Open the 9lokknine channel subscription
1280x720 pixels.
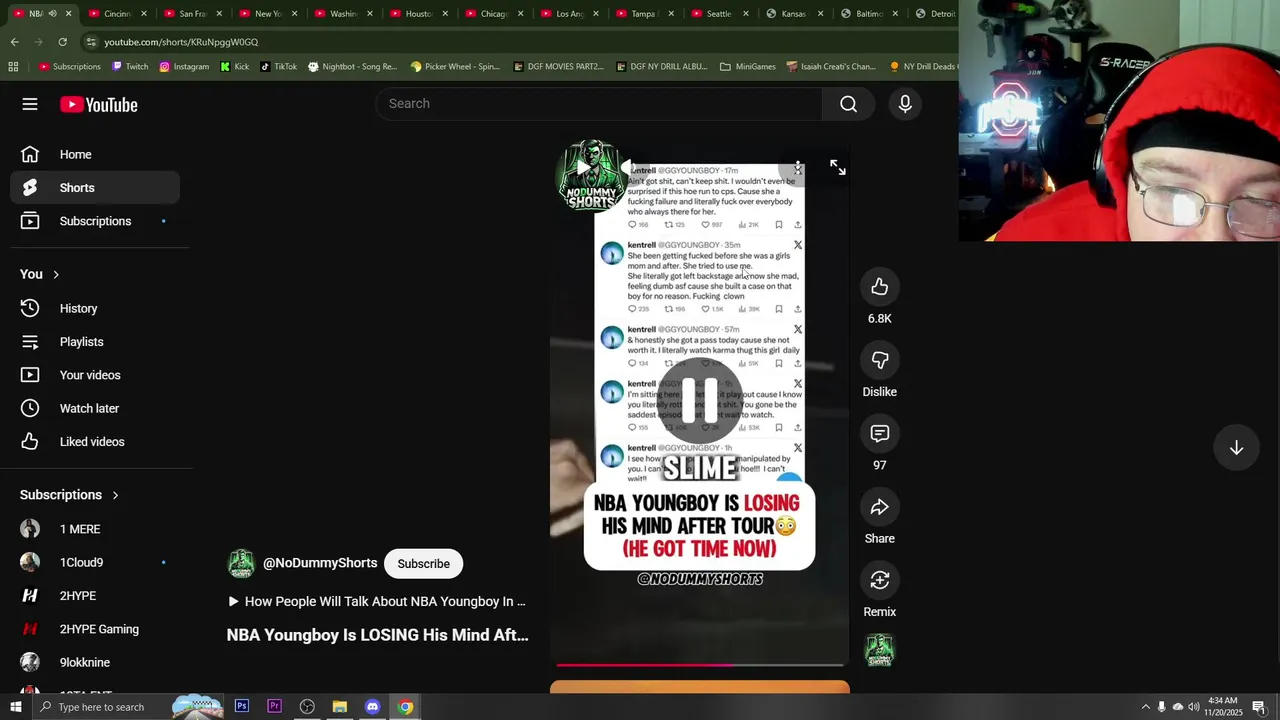(x=95, y=662)
